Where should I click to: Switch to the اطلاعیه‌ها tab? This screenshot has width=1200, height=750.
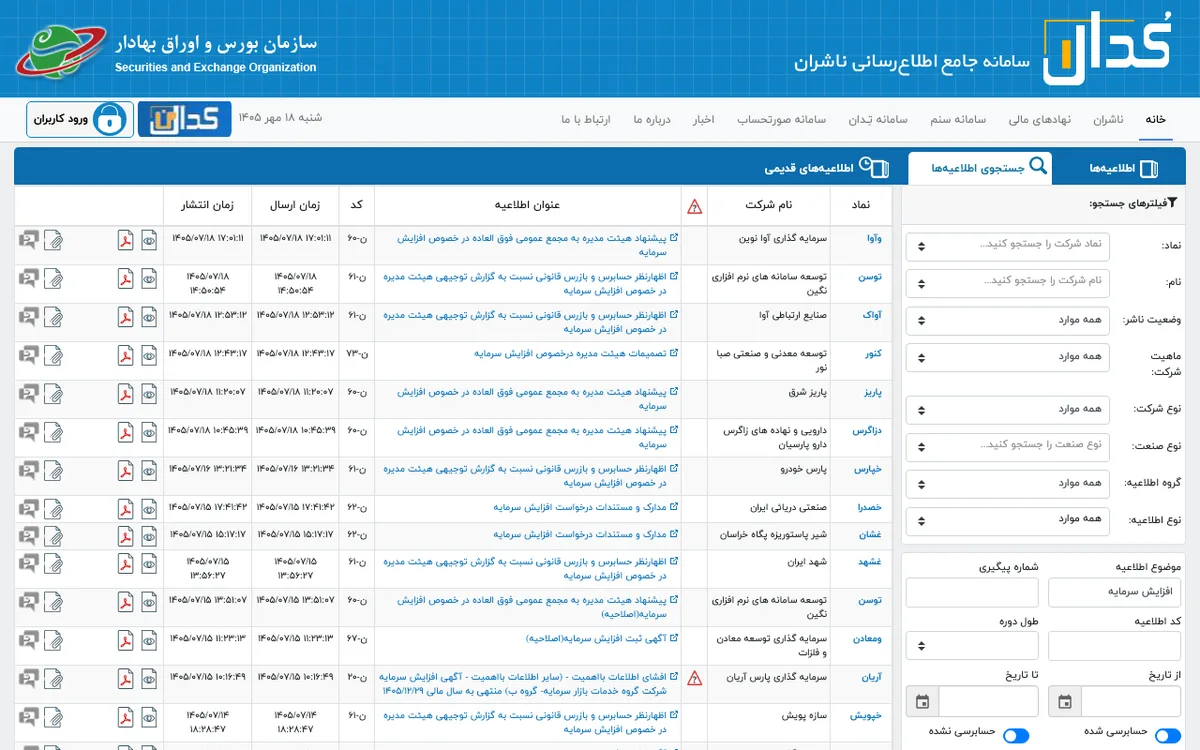(x=1122, y=168)
